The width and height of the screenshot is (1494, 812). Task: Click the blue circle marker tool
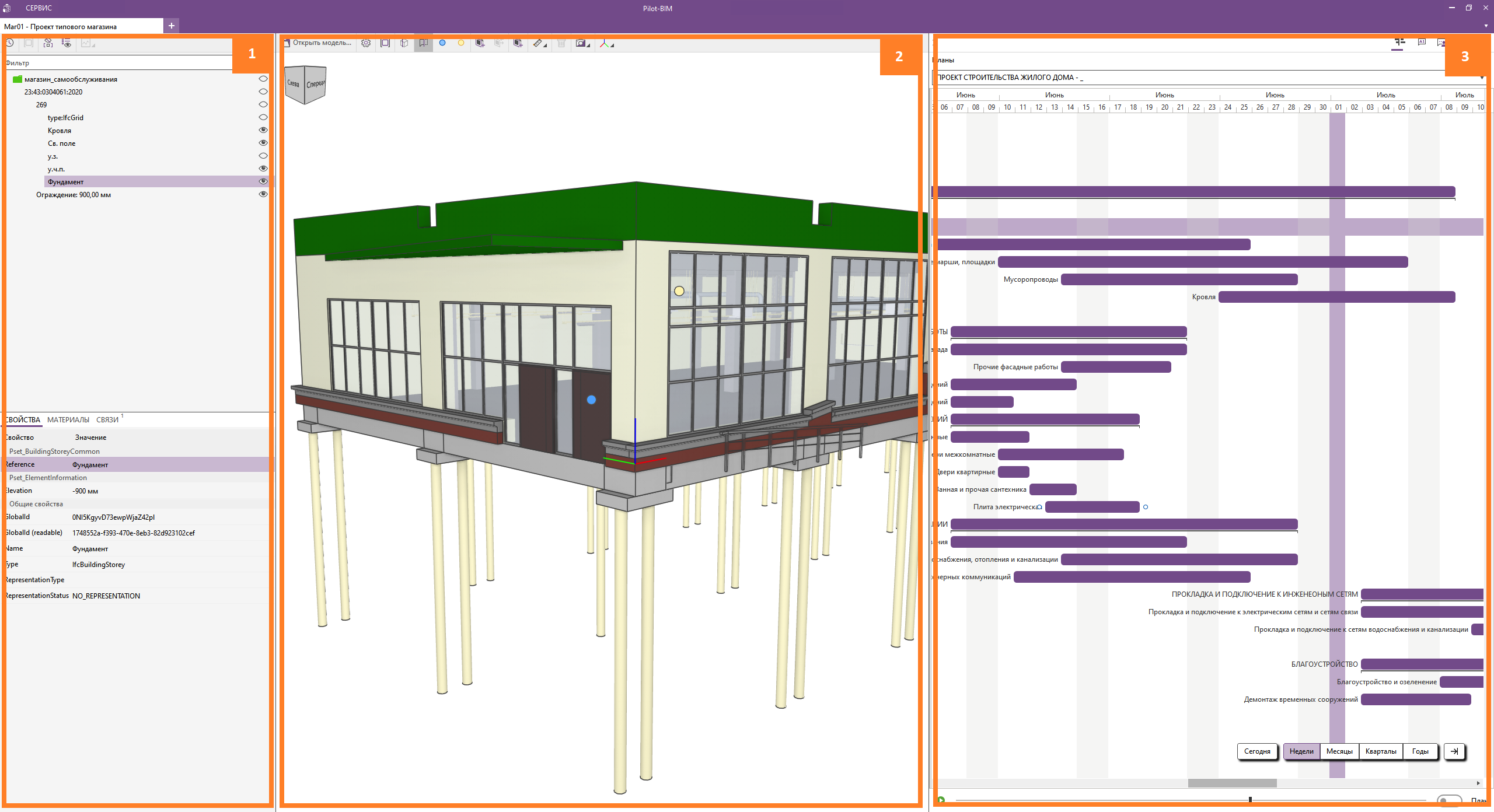pyautogui.click(x=442, y=43)
